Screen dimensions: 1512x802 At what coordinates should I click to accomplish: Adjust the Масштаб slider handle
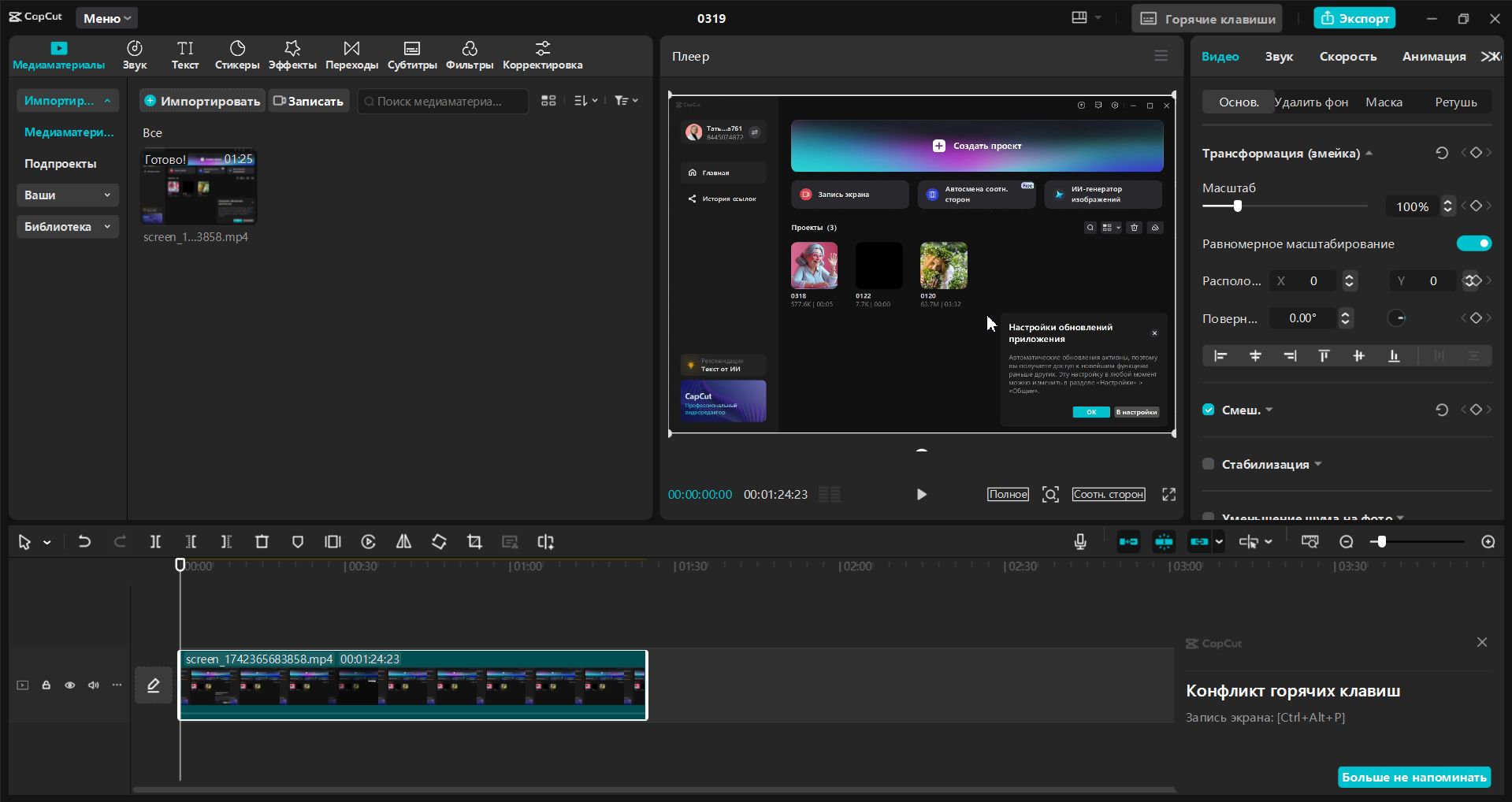tap(1238, 206)
